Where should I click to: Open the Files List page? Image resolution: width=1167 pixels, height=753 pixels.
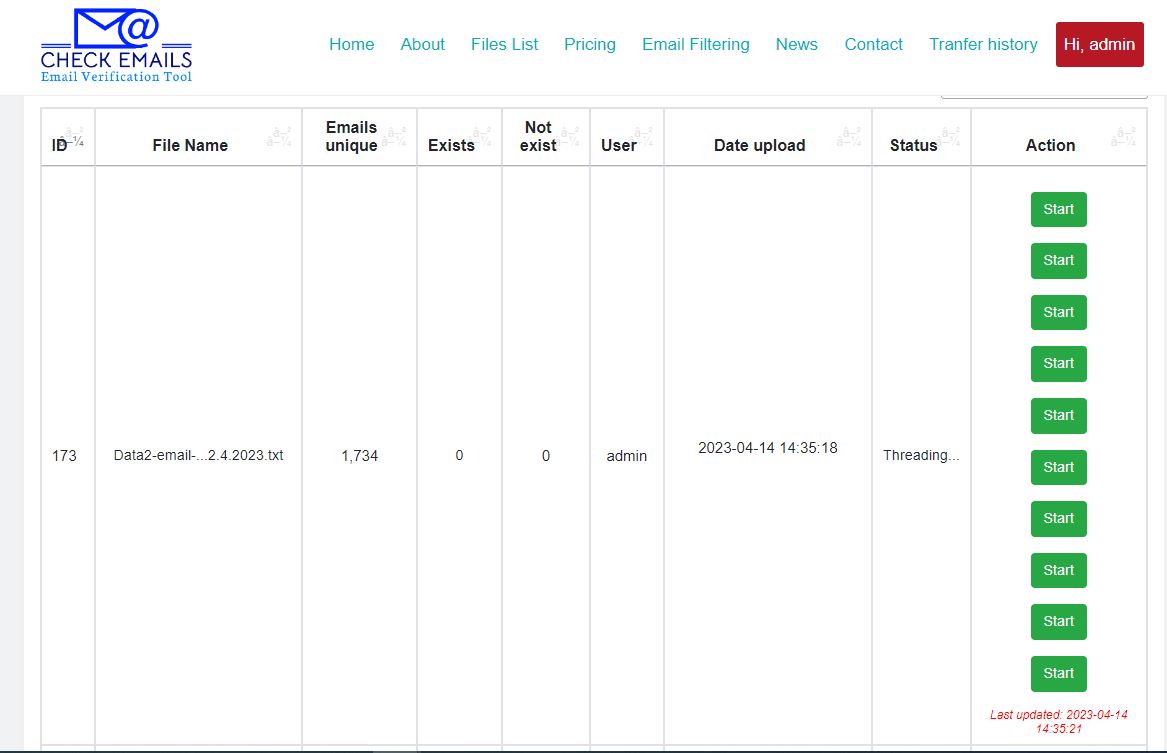pyautogui.click(x=504, y=45)
